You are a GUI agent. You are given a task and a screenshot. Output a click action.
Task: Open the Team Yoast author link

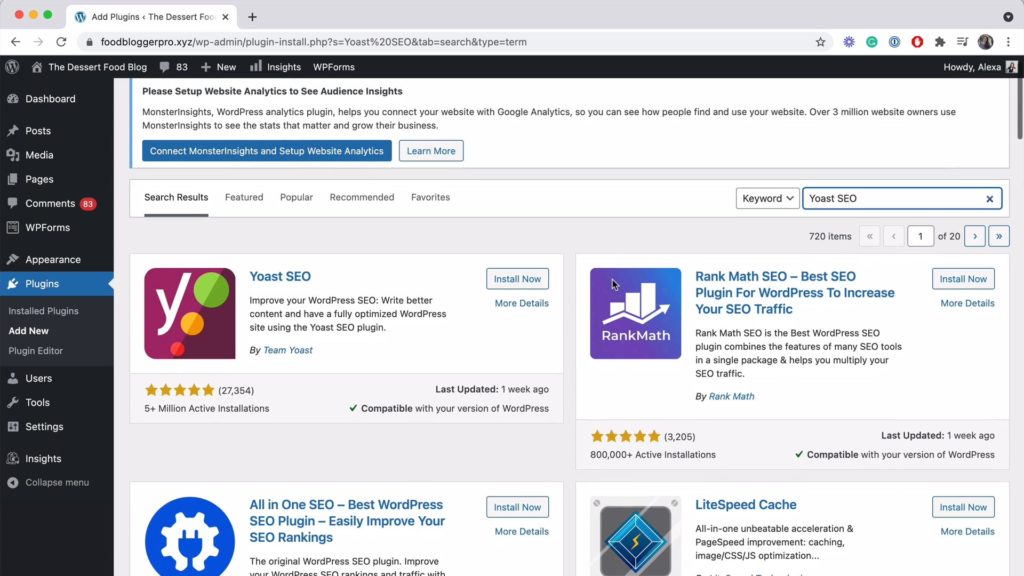287,350
